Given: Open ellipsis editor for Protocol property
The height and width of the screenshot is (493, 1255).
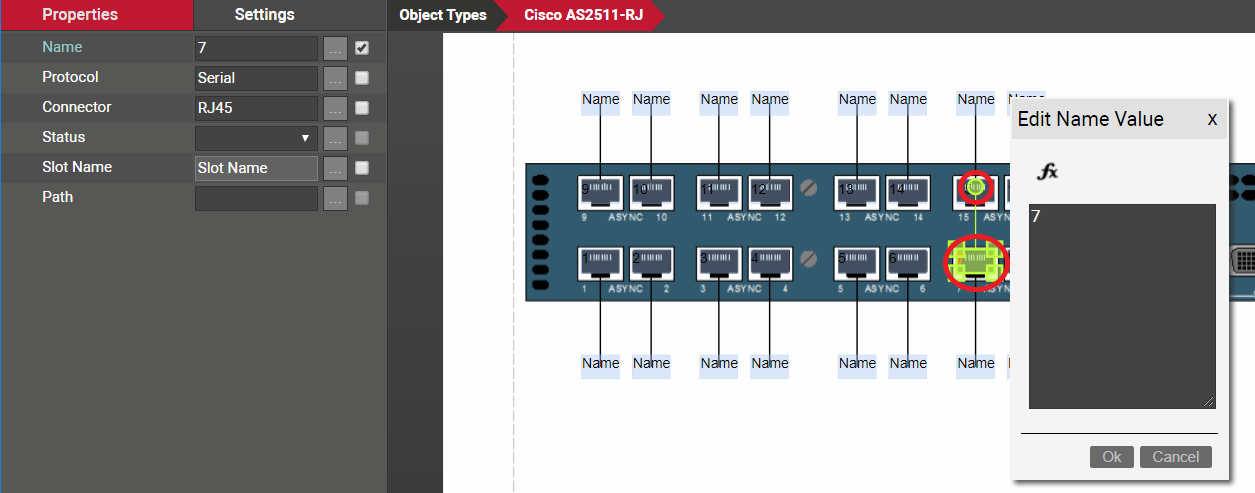Looking at the screenshot, I should [336, 78].
